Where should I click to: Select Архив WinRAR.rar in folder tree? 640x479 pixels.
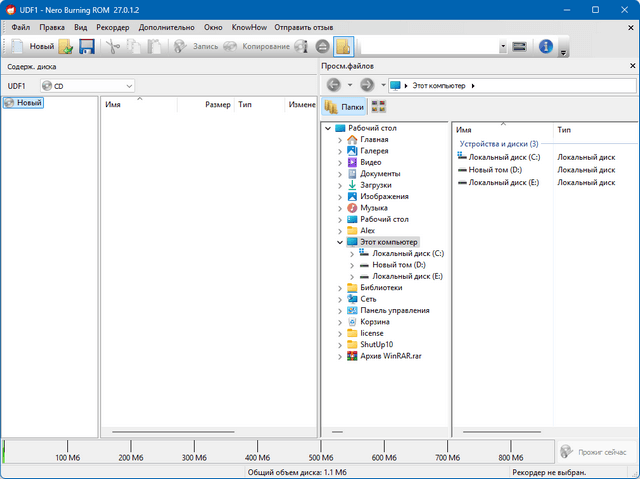pos(391,356)
